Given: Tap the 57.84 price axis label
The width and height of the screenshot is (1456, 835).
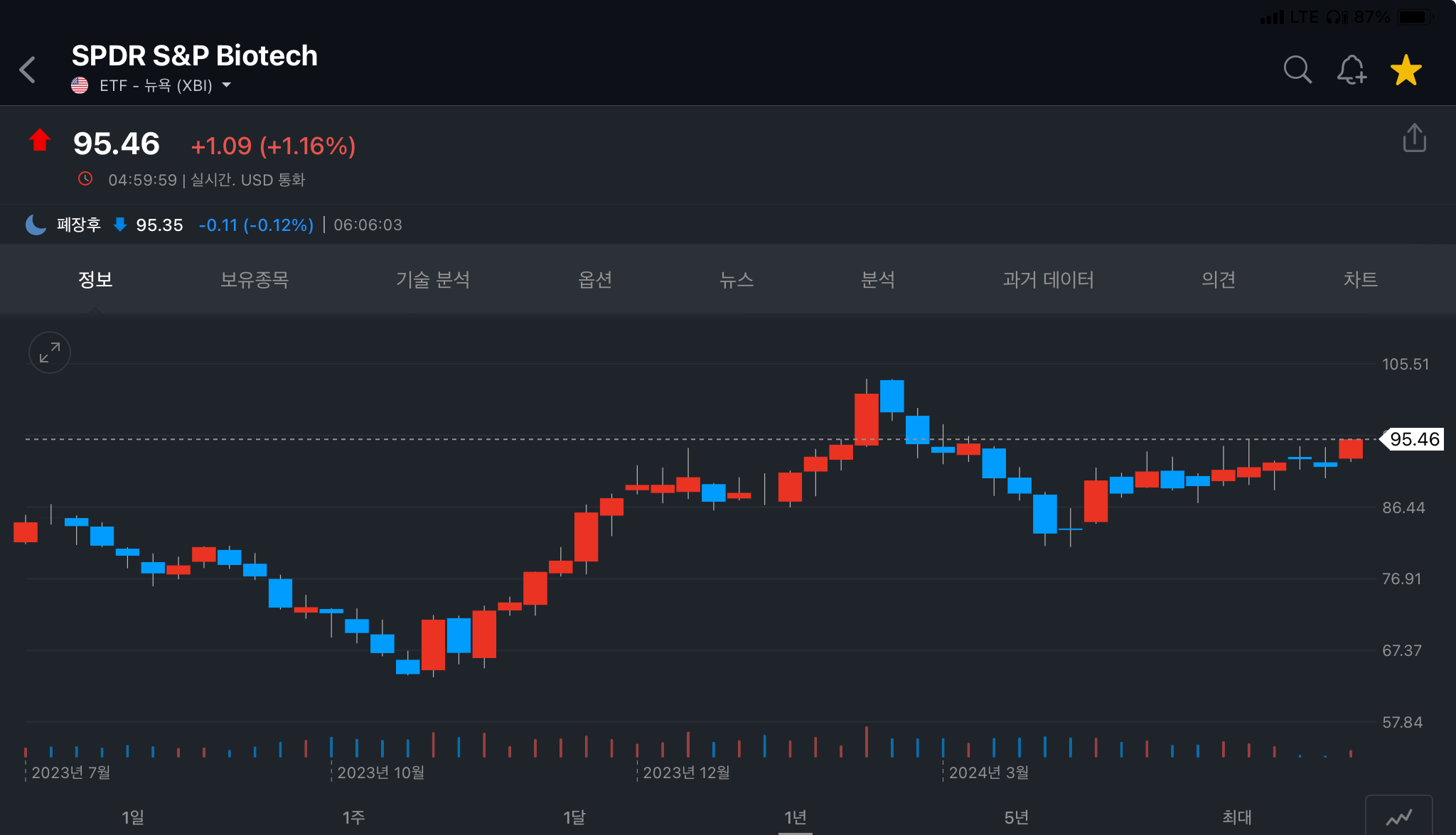Looking at the screenshot, I should (x=1403, y=722).
